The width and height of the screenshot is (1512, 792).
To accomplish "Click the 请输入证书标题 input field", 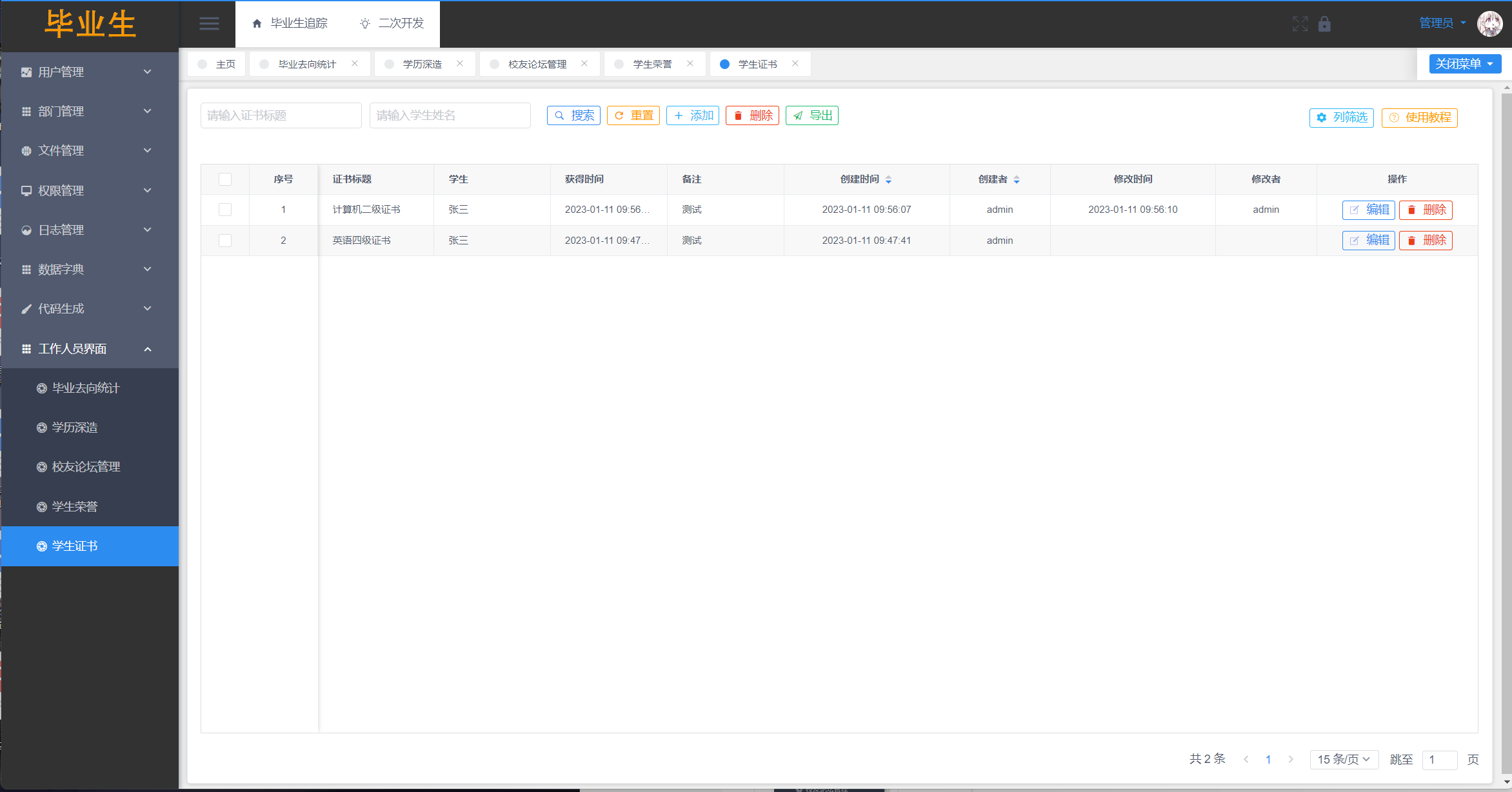I will (x=281, y=115).
